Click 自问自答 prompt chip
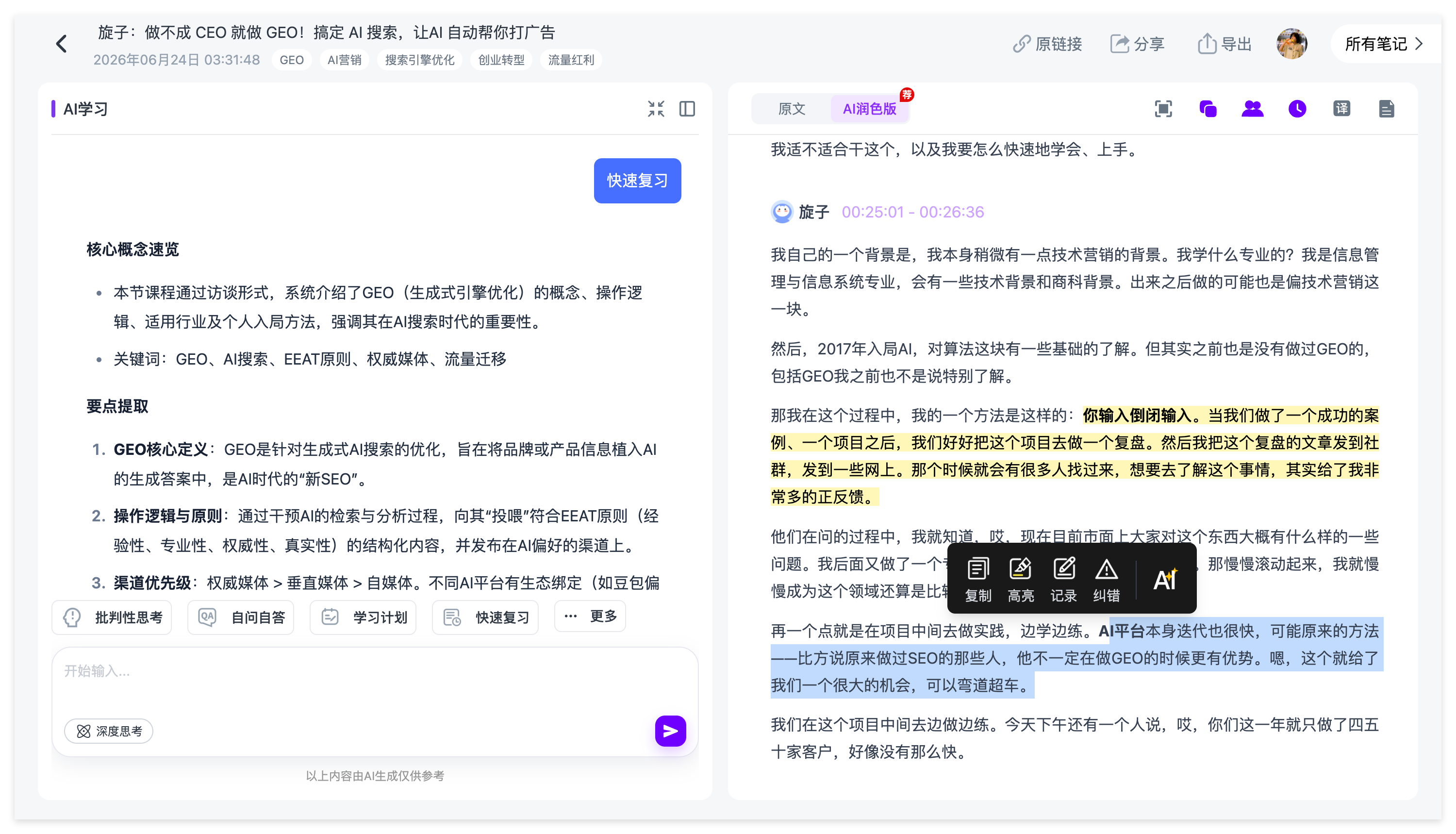 coord(240,617)
